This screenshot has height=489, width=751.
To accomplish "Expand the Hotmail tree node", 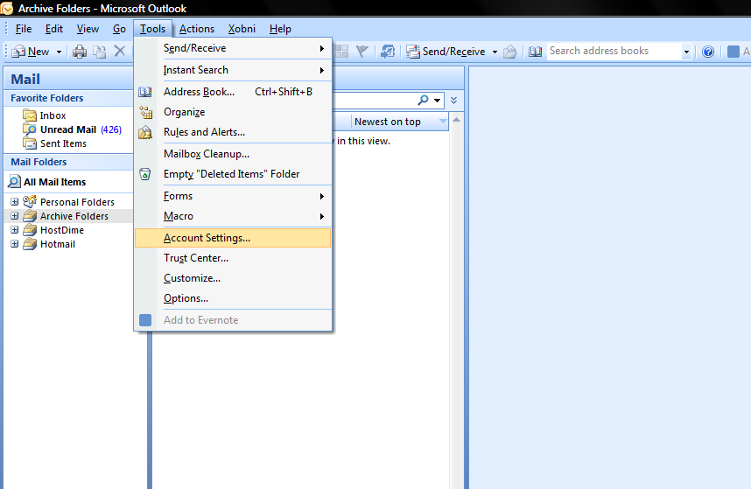I will 14,244.
